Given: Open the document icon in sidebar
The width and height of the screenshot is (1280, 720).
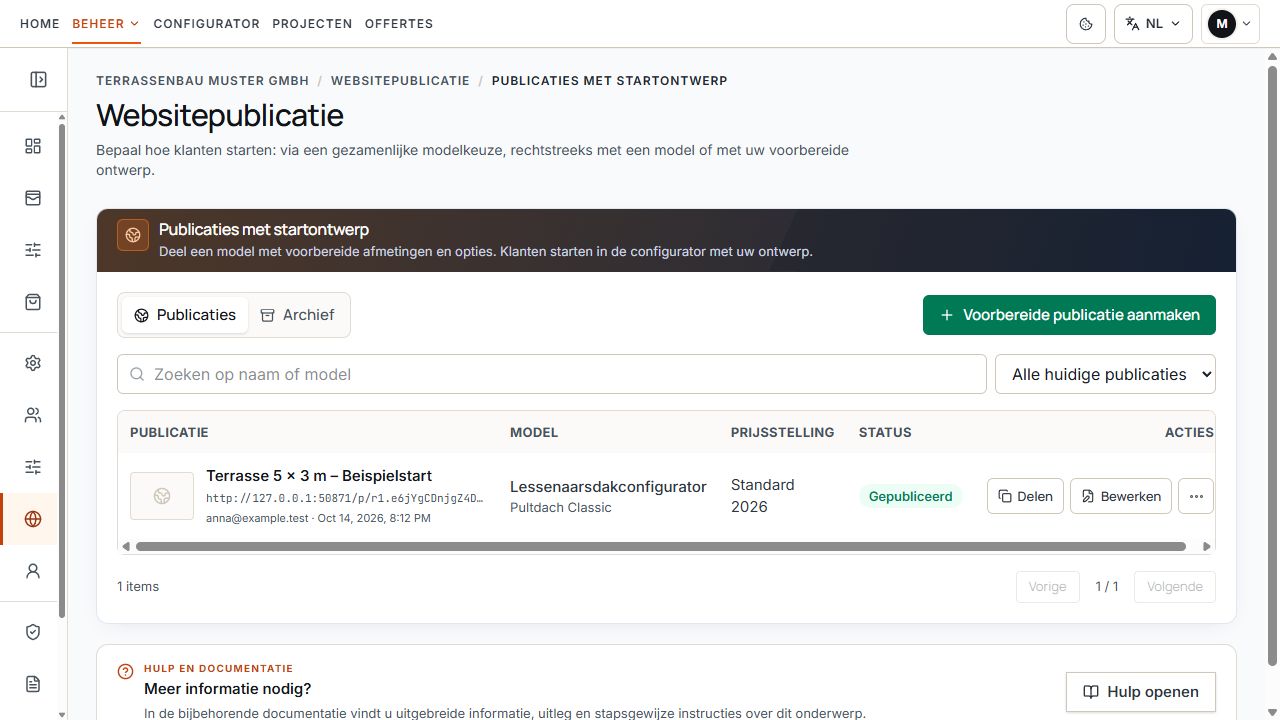Looking at the screenshot, I should click(33, 684).
